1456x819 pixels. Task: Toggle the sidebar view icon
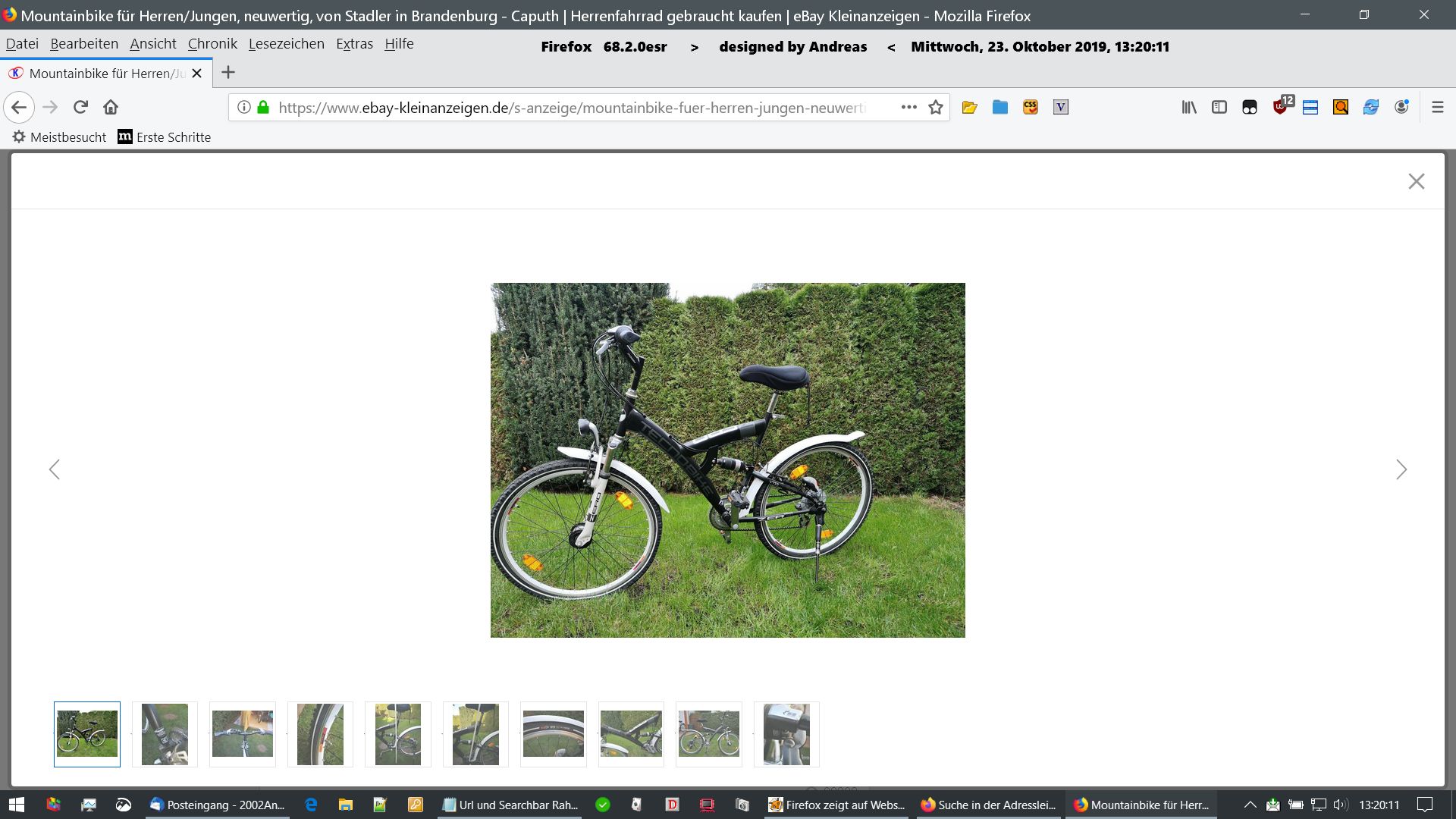[x=1219, y=108]
